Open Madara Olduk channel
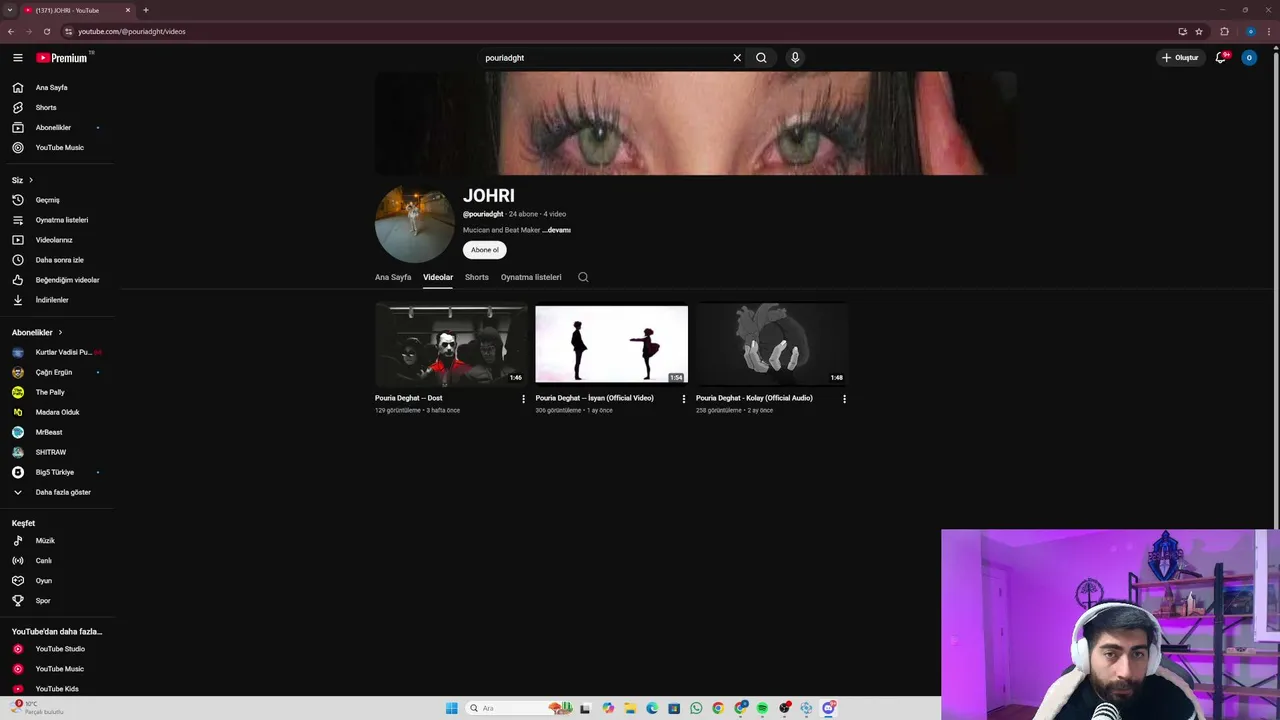This screenshot has height=720, width=1280. tap(57, 412)
